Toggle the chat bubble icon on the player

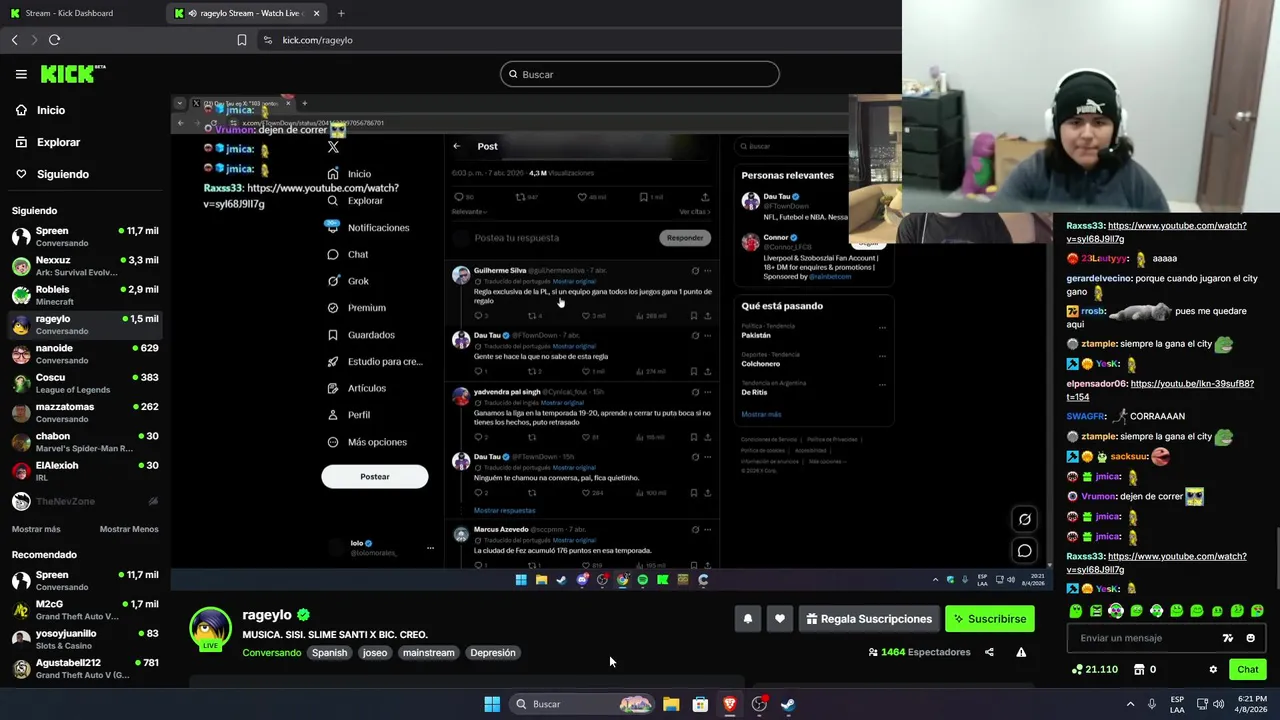(x=1025, y=551)
